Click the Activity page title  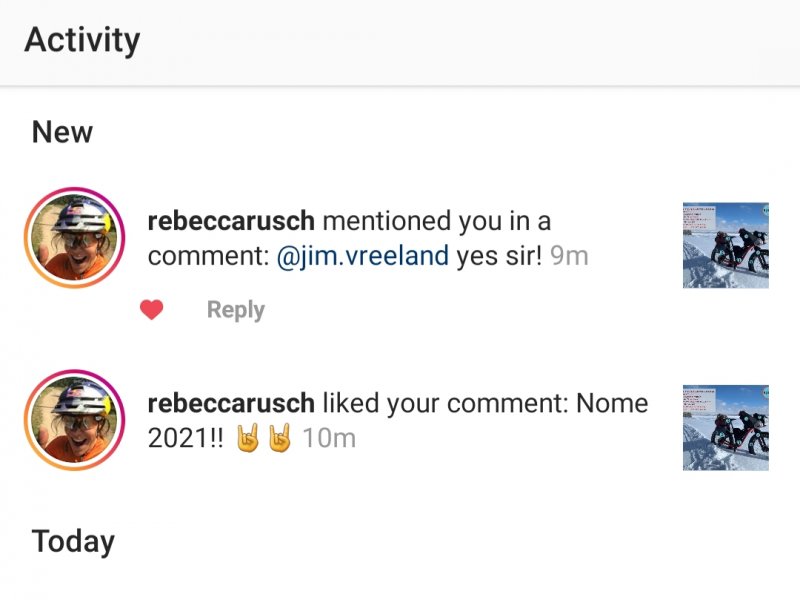click(x=82, y=41)
